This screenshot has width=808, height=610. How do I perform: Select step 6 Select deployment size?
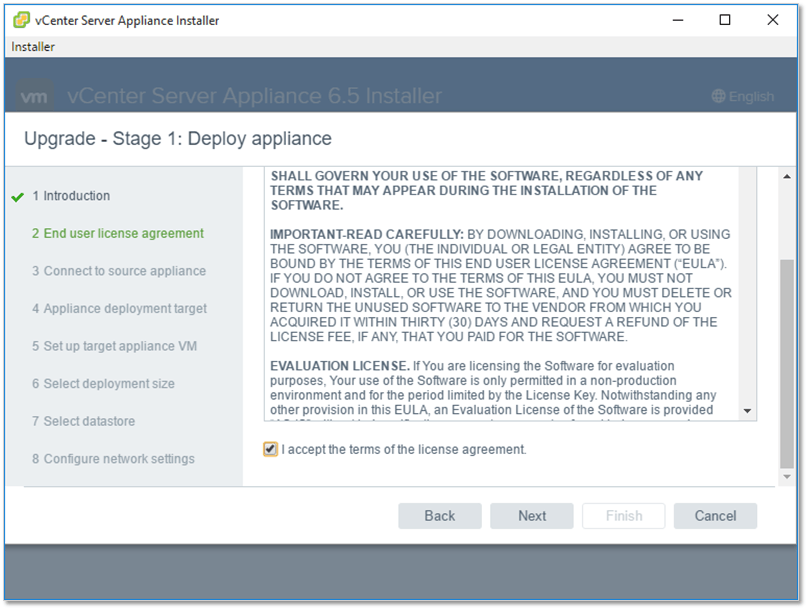(103, 384)
